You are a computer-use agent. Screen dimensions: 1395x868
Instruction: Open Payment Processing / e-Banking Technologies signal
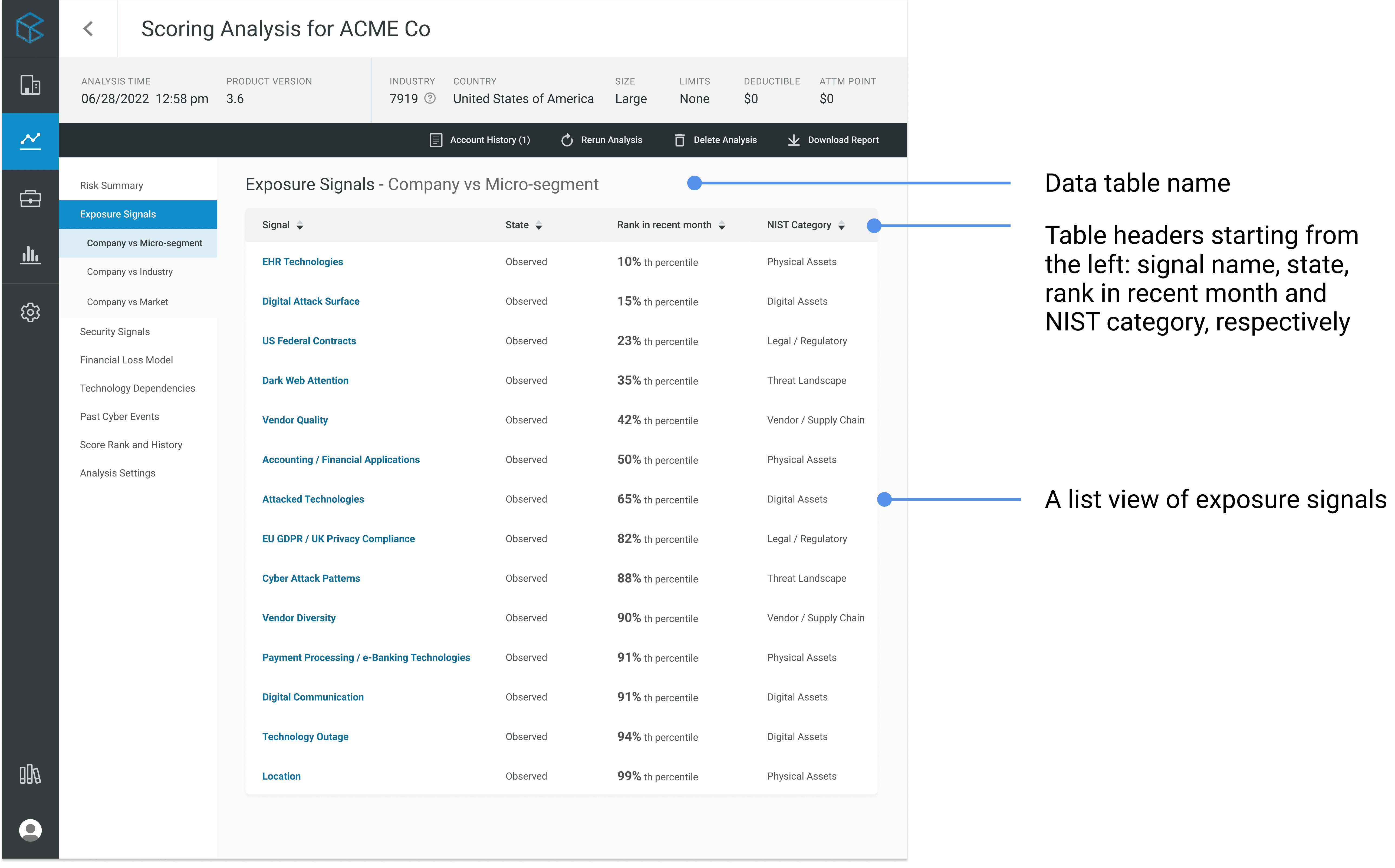coord(366,658)
